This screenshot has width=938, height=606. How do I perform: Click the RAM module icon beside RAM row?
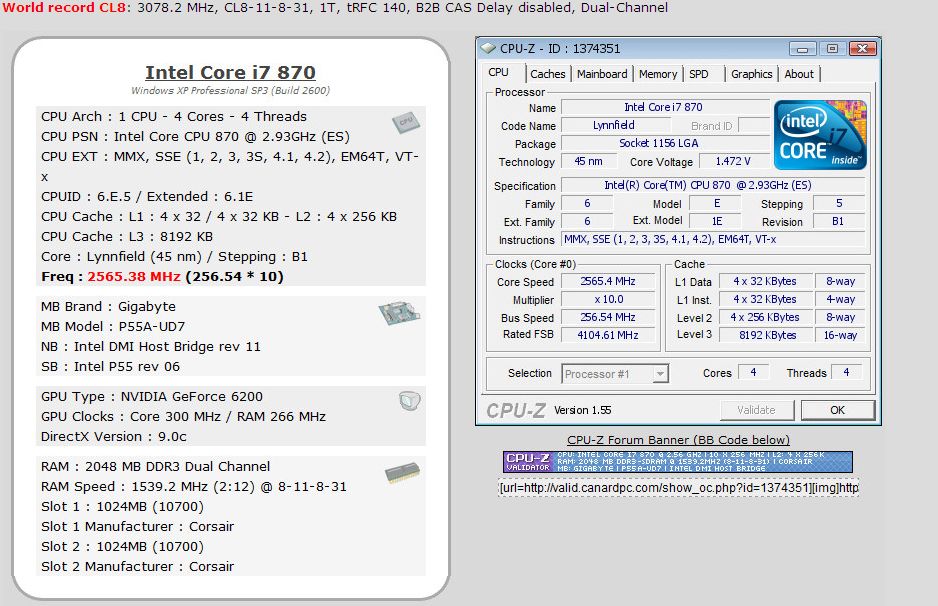point(402,473)
